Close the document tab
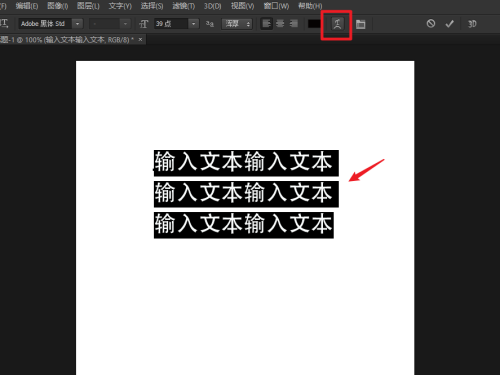The width and height of the screenshot is (500, 375). 140,39
